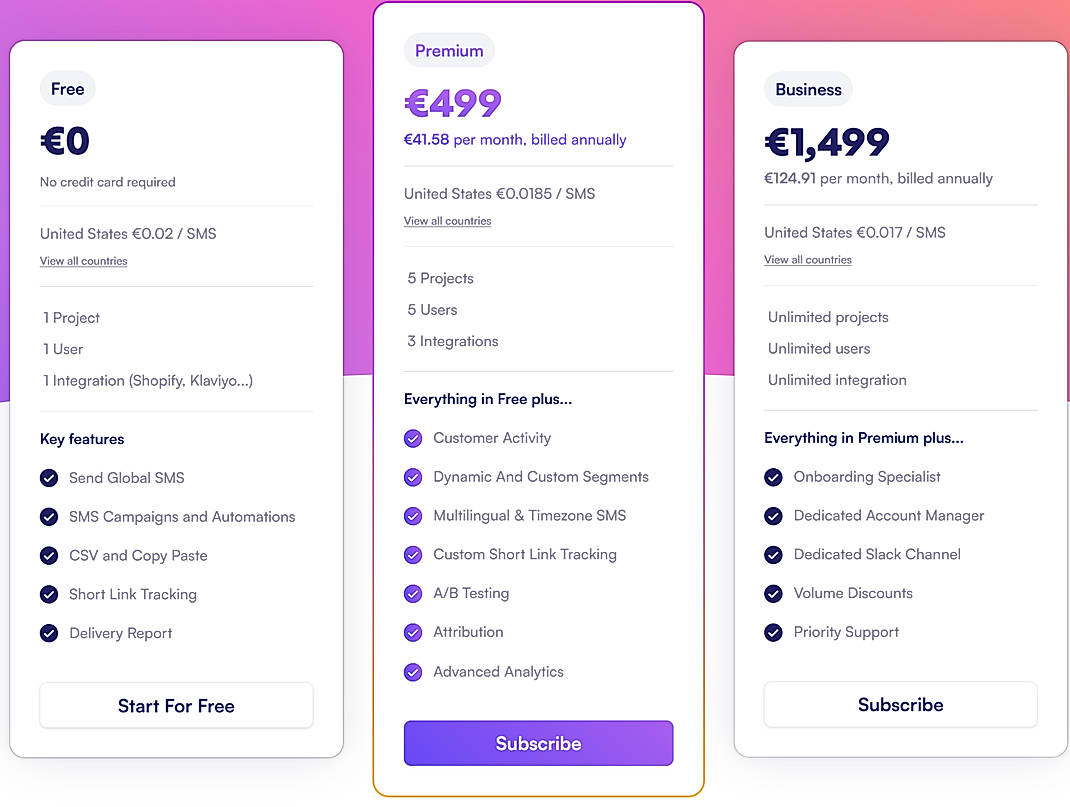Expand country list under the Free plan
The image size is (1070, 807).
(83, 261)
